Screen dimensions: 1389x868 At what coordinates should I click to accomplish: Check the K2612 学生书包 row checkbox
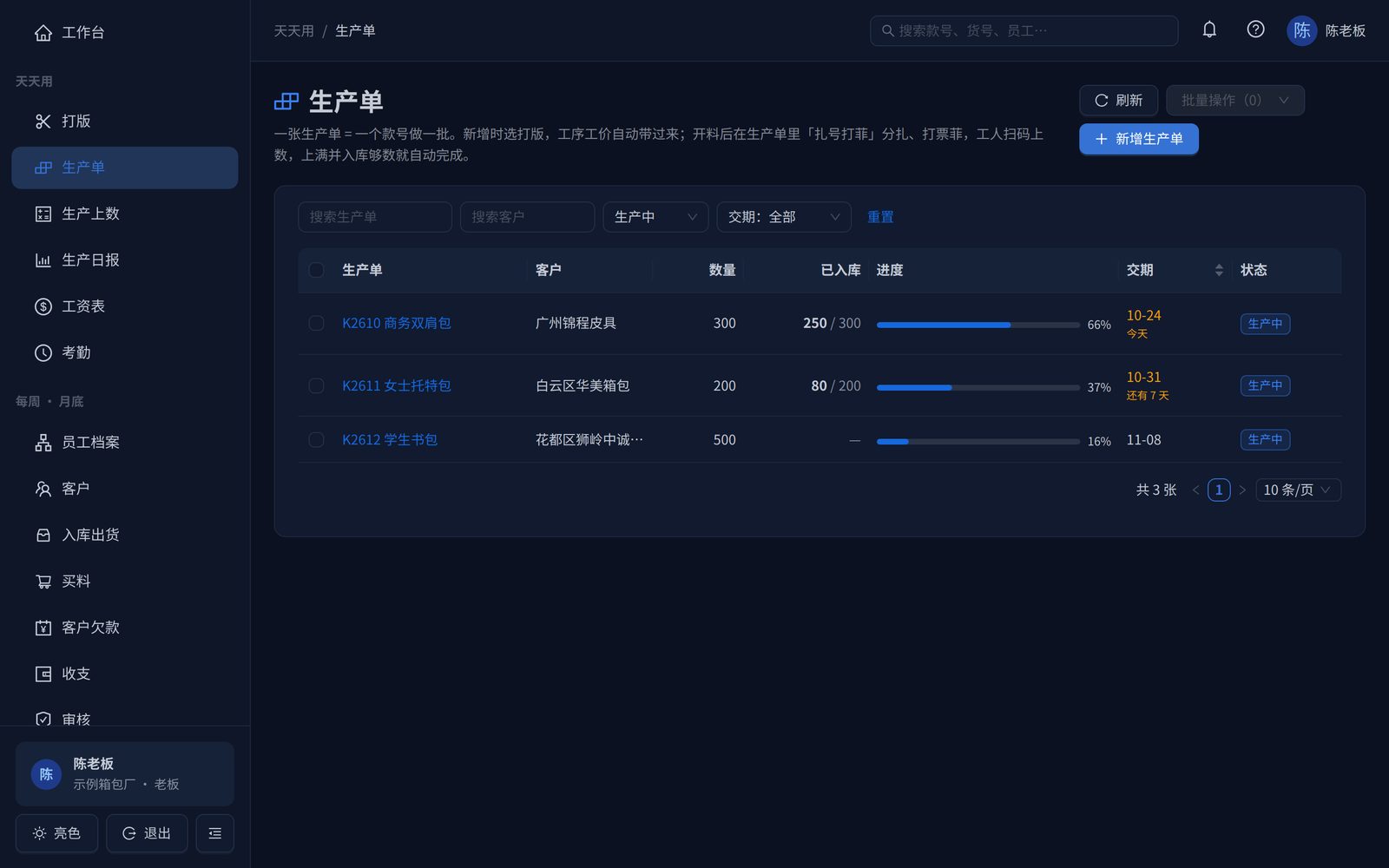coord(317,440)
